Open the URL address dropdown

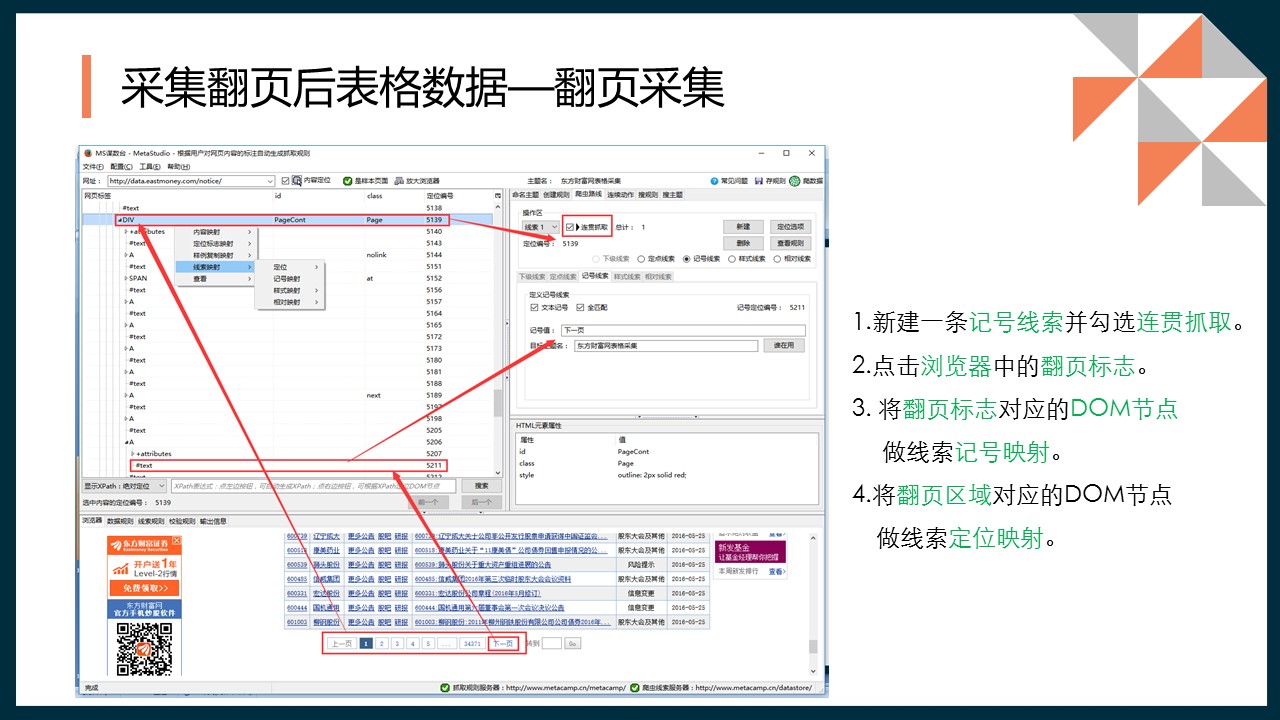point(270,181)
